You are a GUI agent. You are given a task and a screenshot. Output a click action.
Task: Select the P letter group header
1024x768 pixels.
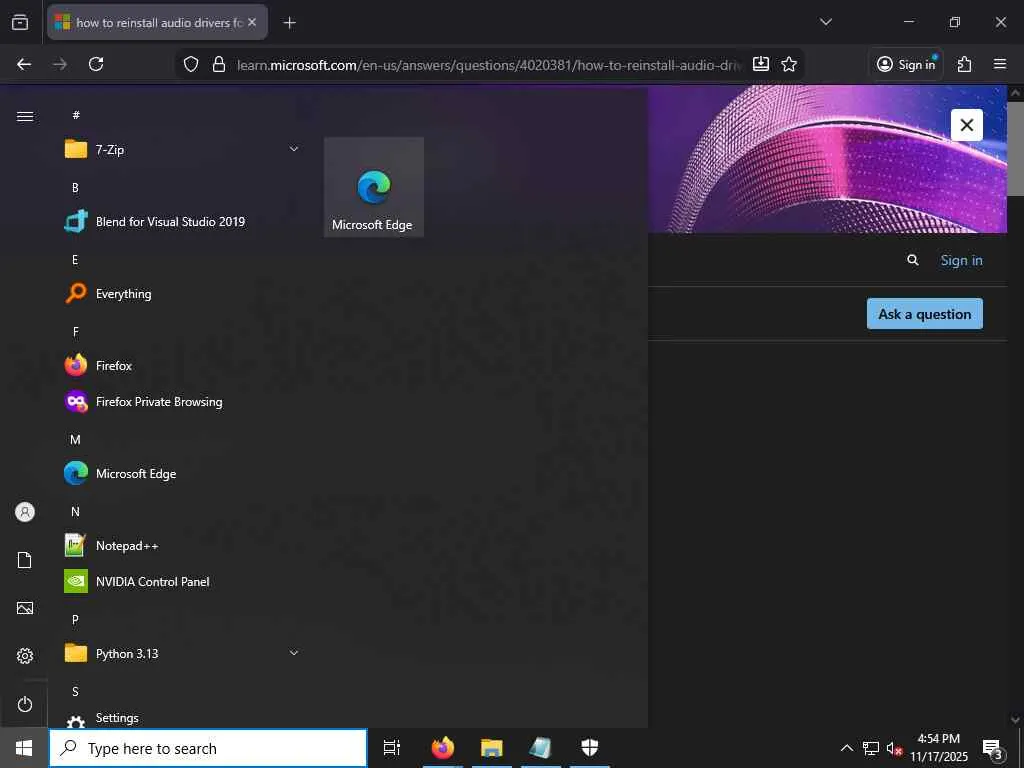pyautogui.click(x=75, y=619)
